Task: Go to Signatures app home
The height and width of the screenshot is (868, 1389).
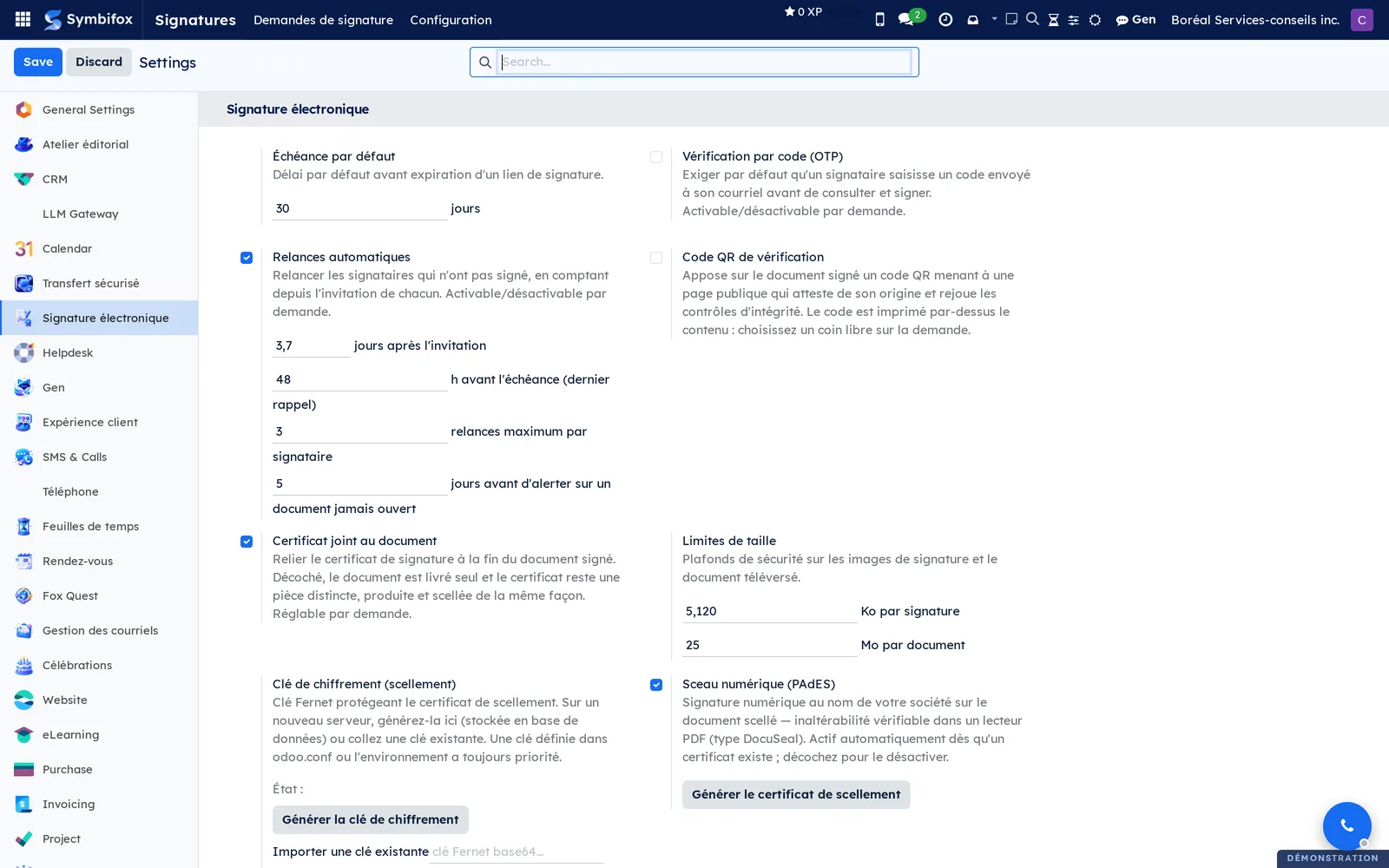Action: click(x=195, y=19)
